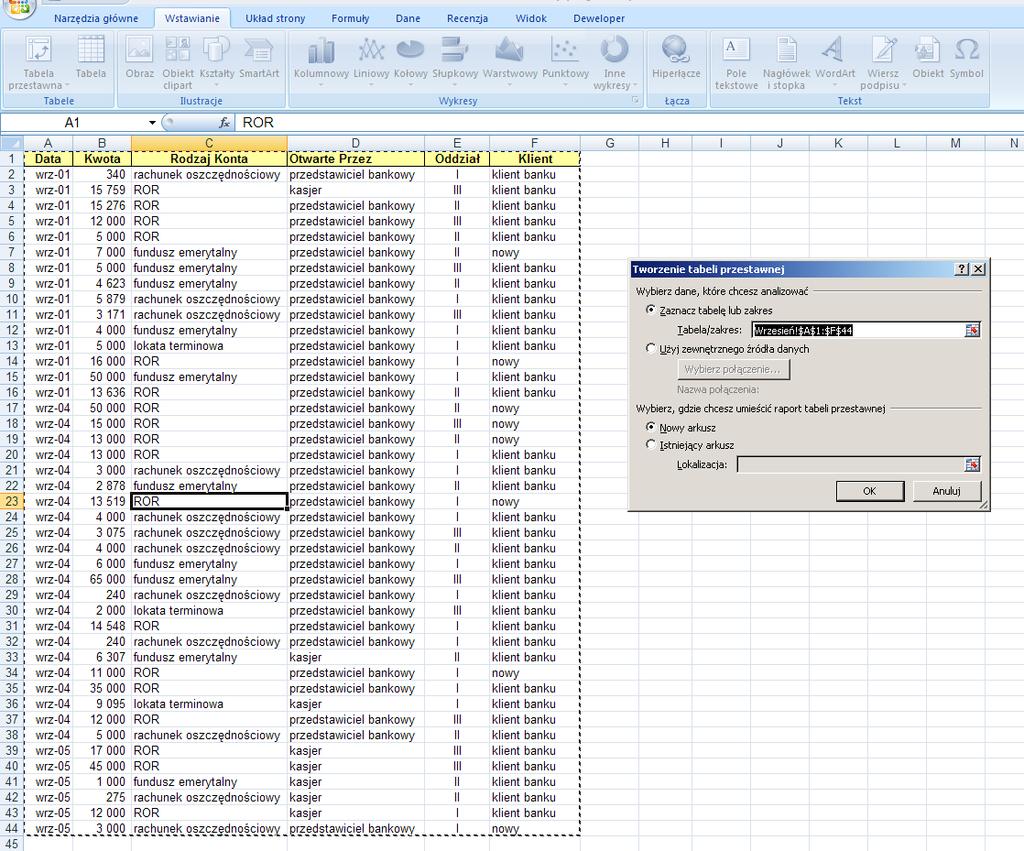
Task: Select row 23 header
Action: 12,502
